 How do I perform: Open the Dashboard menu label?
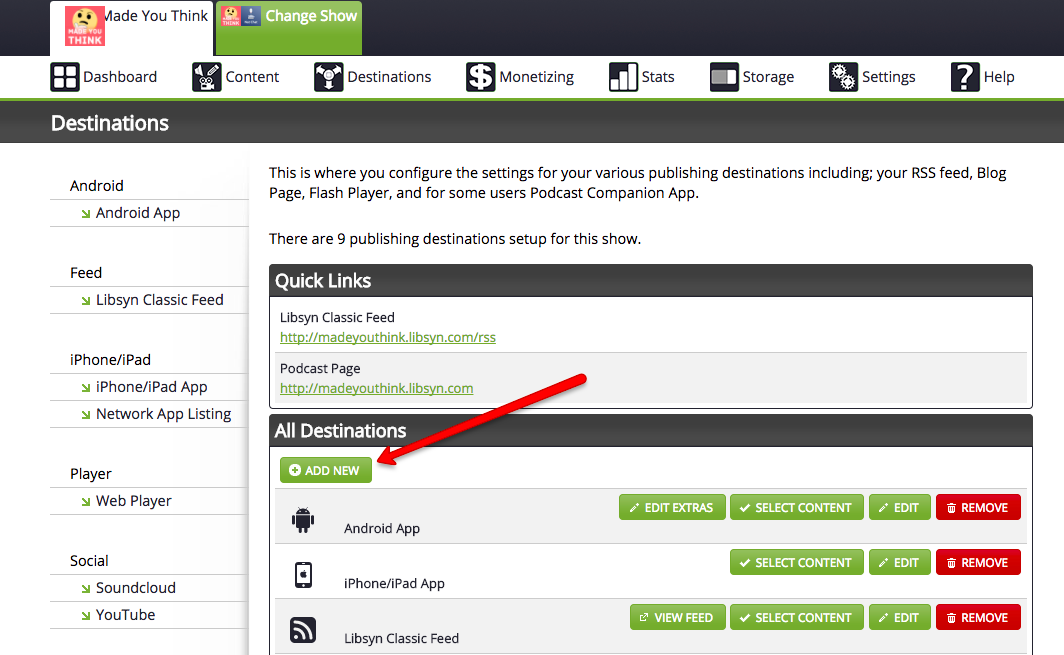pos(120,77)
